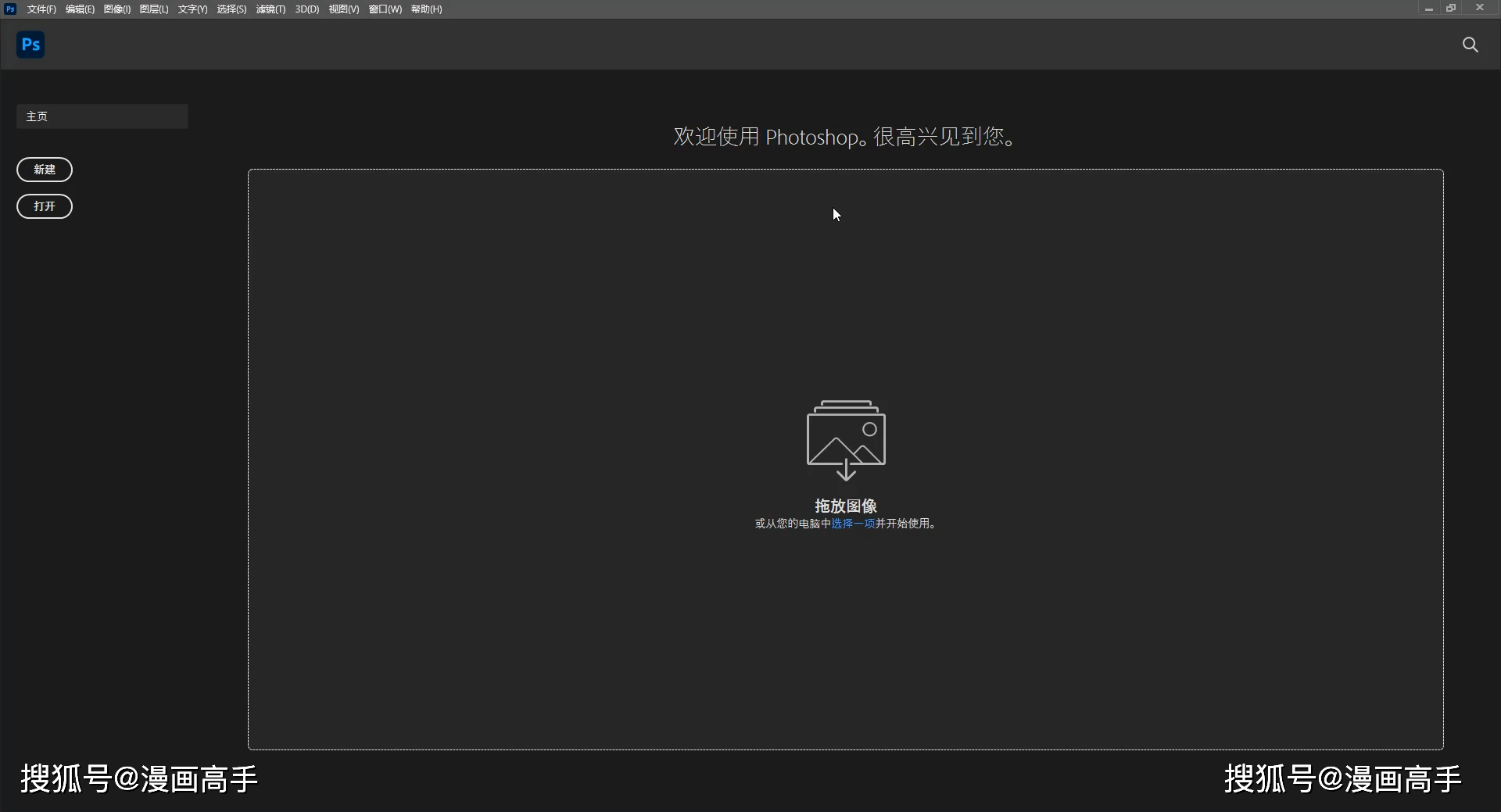This screenshot has height=812, width=1501.
Task: Click the drag-and-drop image icon
Action: [x=846, y=440]
